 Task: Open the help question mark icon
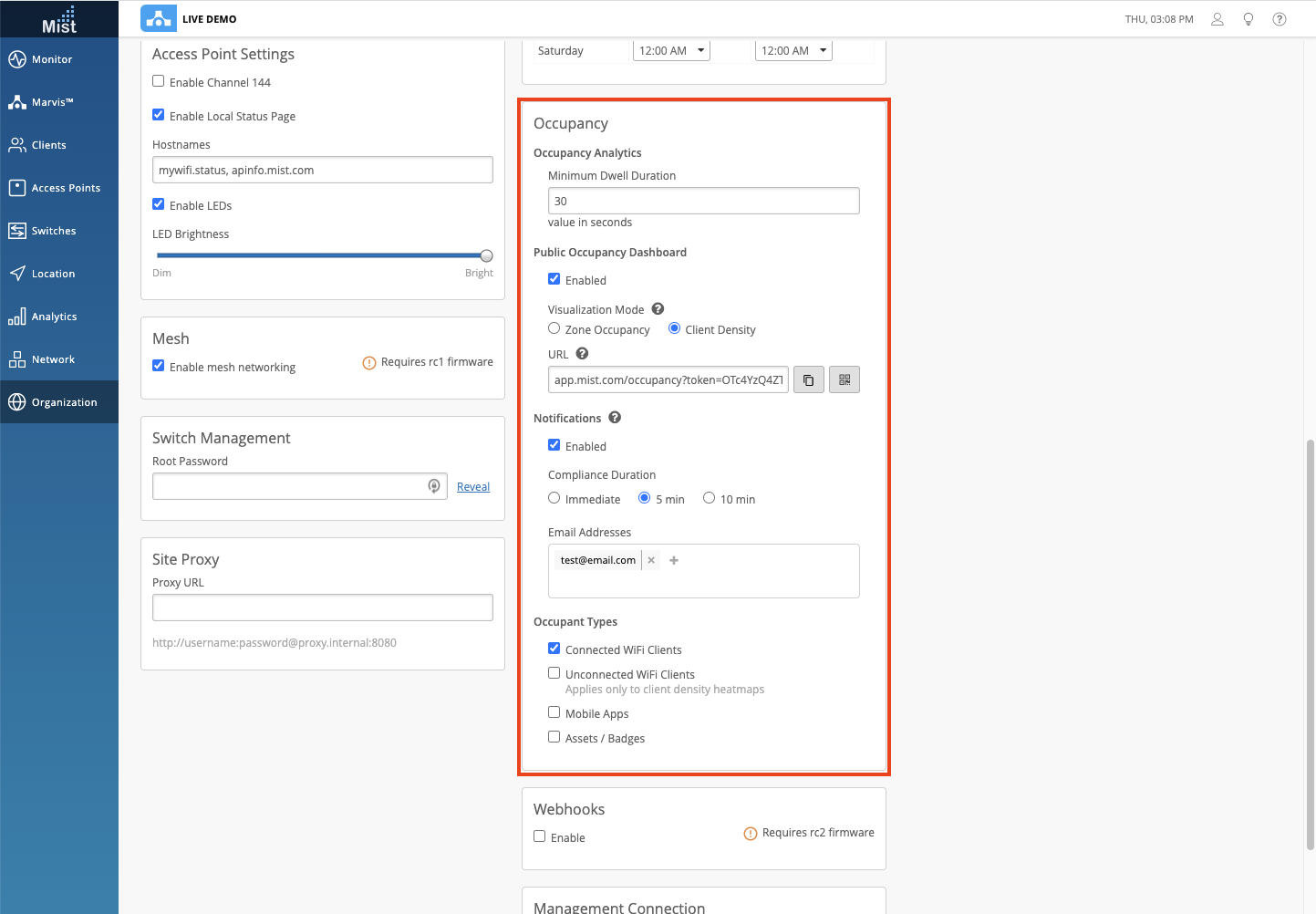click(x=1280, y=19)
